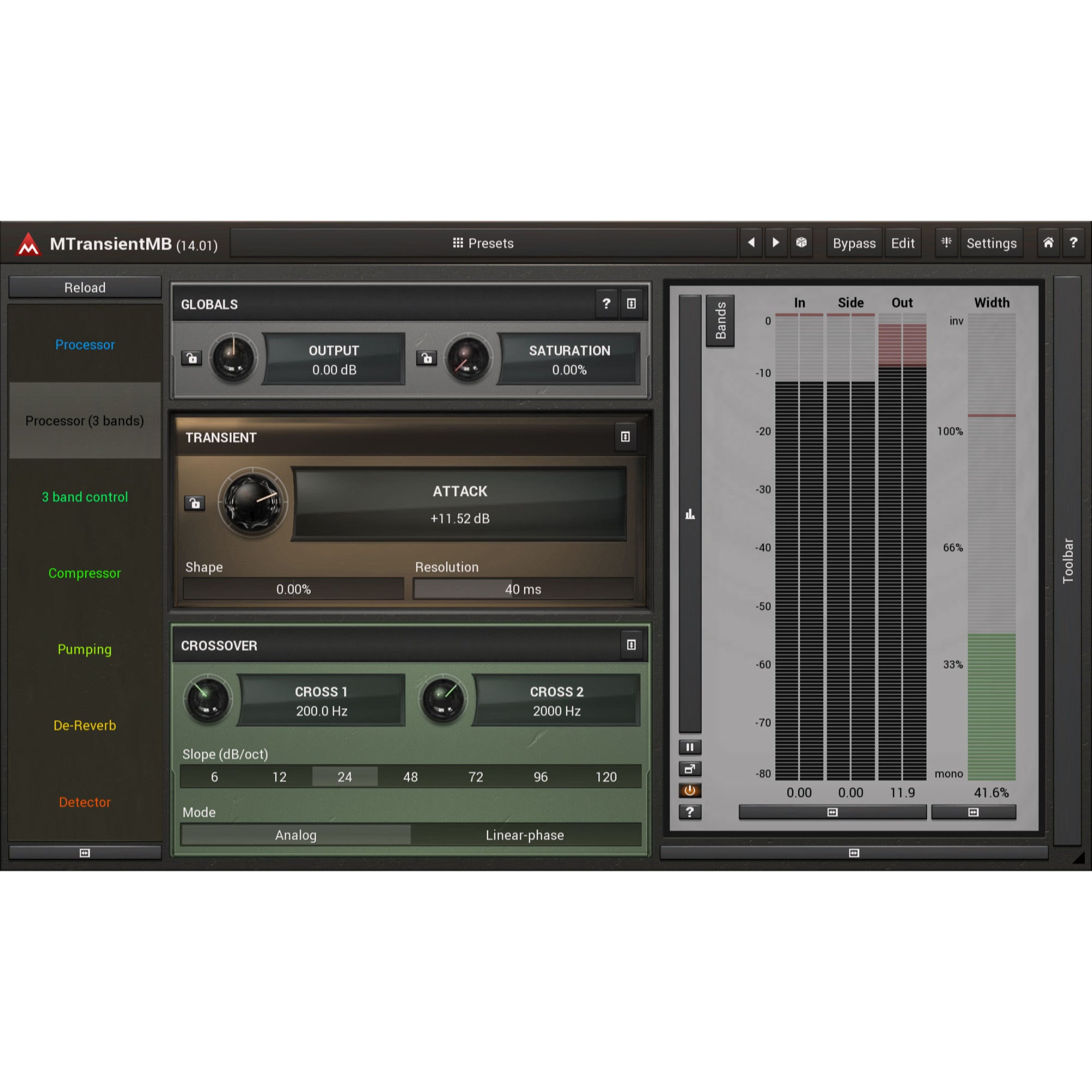Viewport: 1092px width, 1092px height.
Task: Click the Cross 2 knob
Action: [x=443, y=699]
